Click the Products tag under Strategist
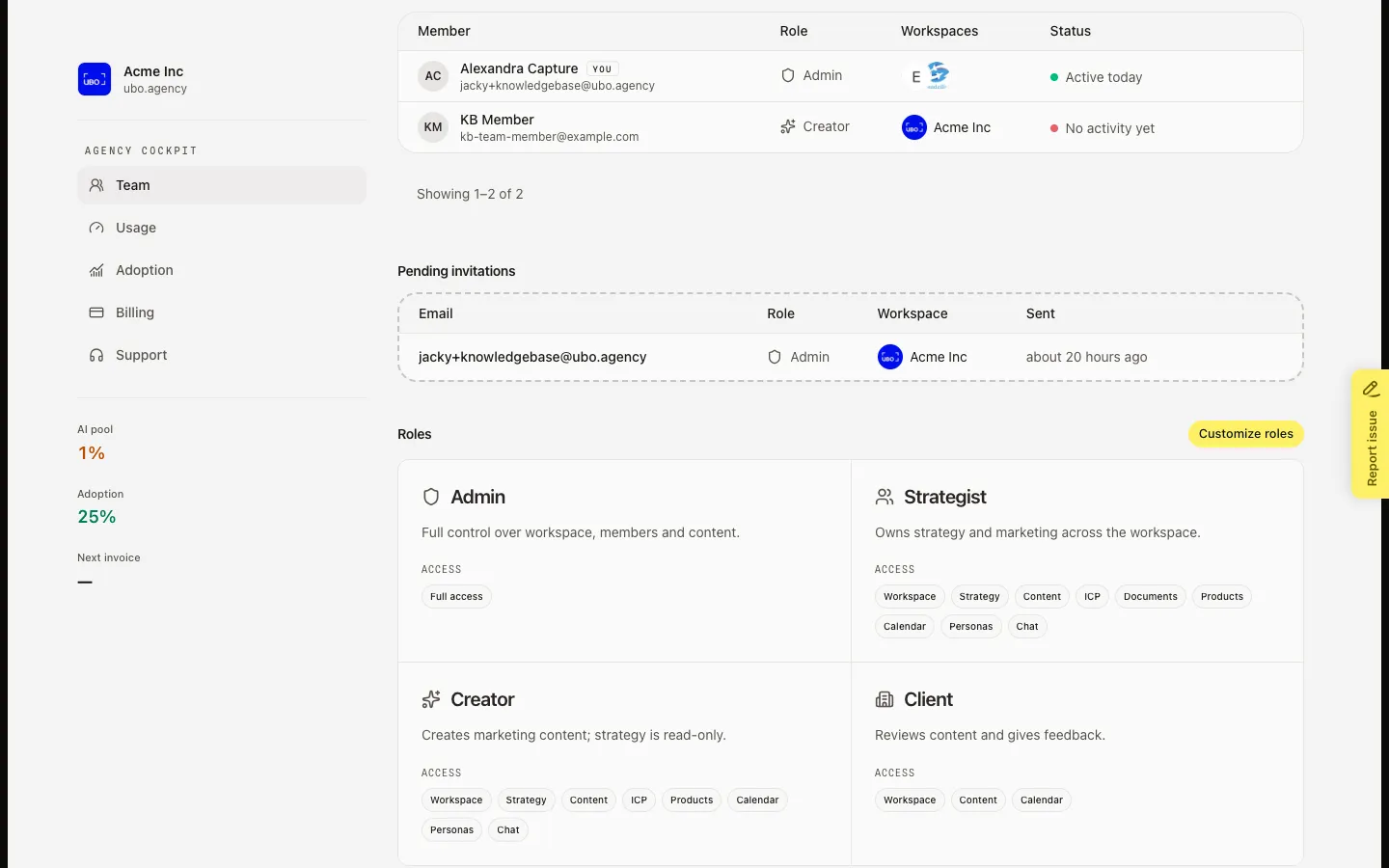 pyautogui.click(x=1222, y=597)
